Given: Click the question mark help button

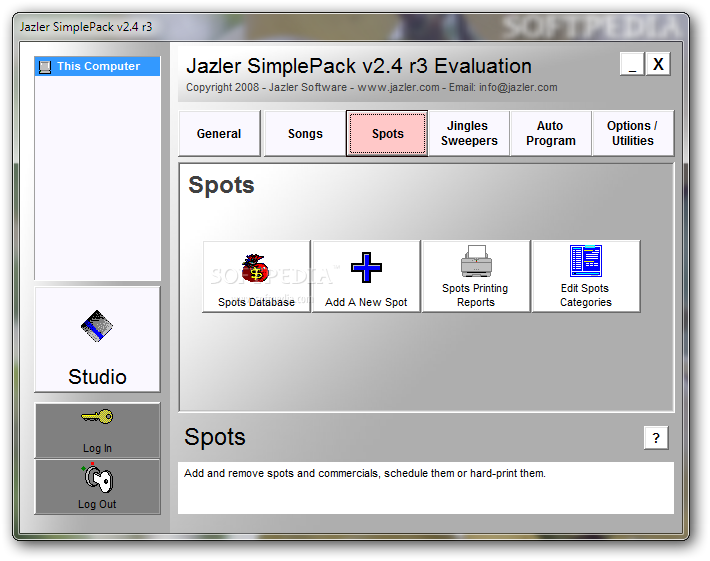Looking at the screenshot, I should 656,438.
